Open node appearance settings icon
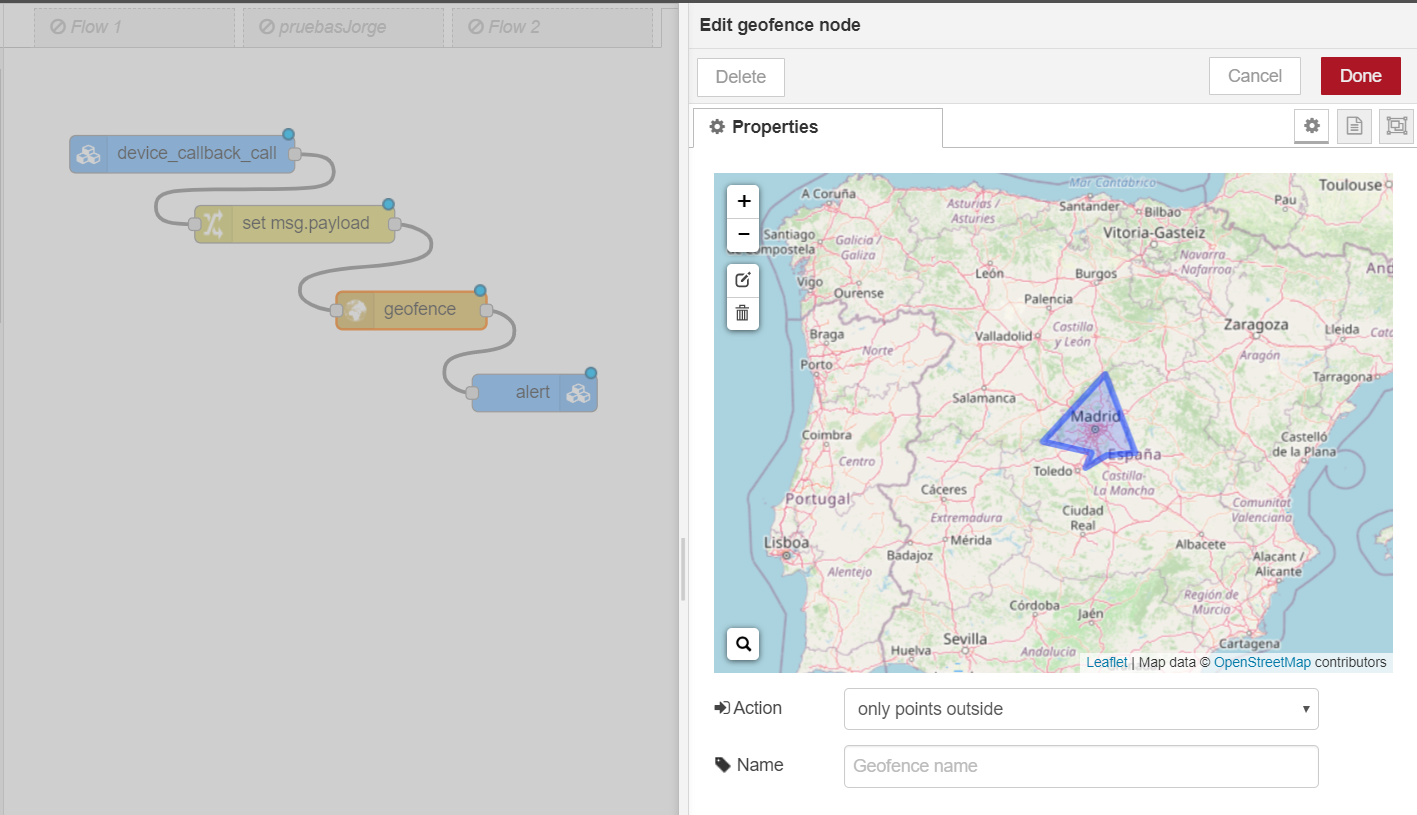The height and width of the screenshot is (815, 1417). click(x=1396, y=126)
